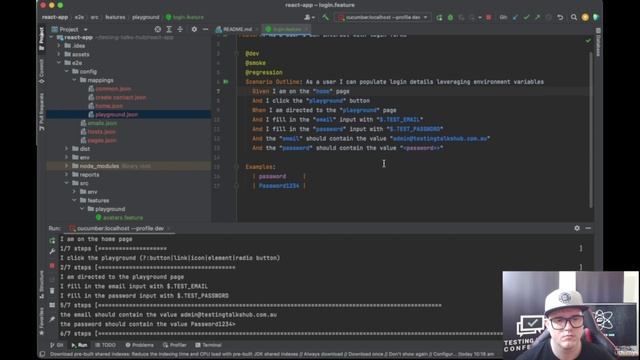Viewport: 640px width, 360px height.
Task: Minimize the Run tool window
Action: (x=588, y=228)
